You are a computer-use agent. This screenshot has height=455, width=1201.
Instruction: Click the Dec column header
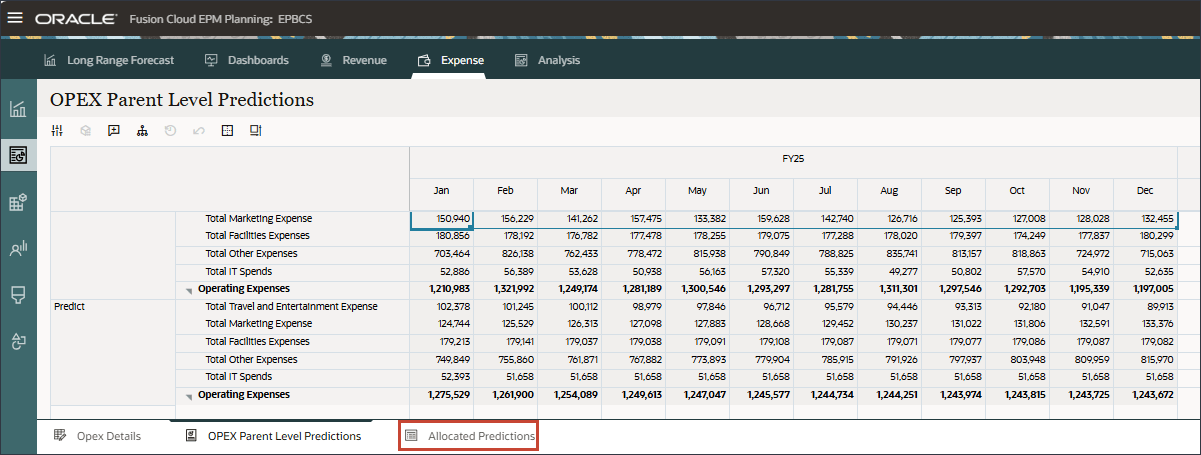click(x=1145, y=190)
